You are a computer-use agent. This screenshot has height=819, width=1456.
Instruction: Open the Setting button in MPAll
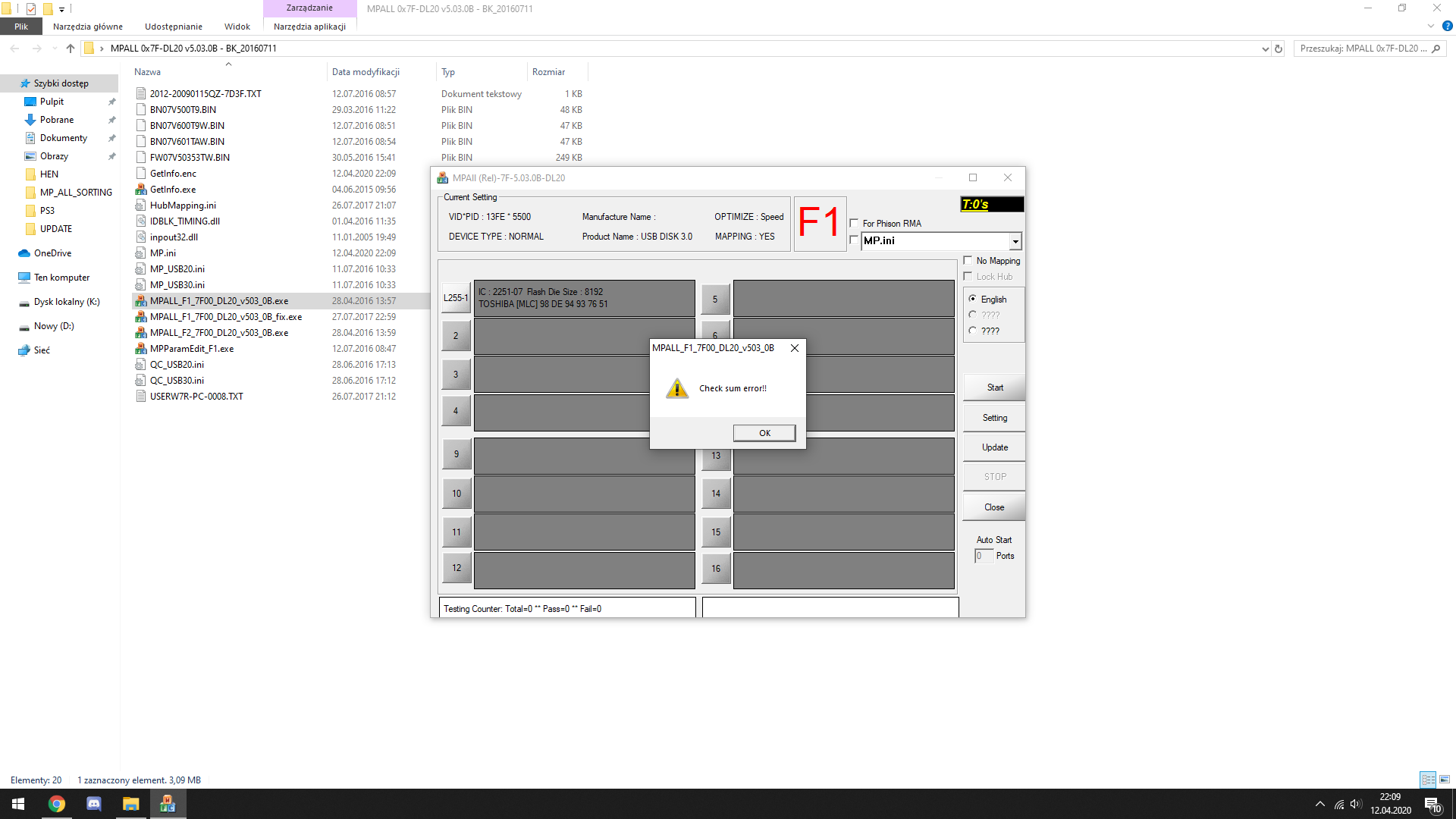(994, 418)
